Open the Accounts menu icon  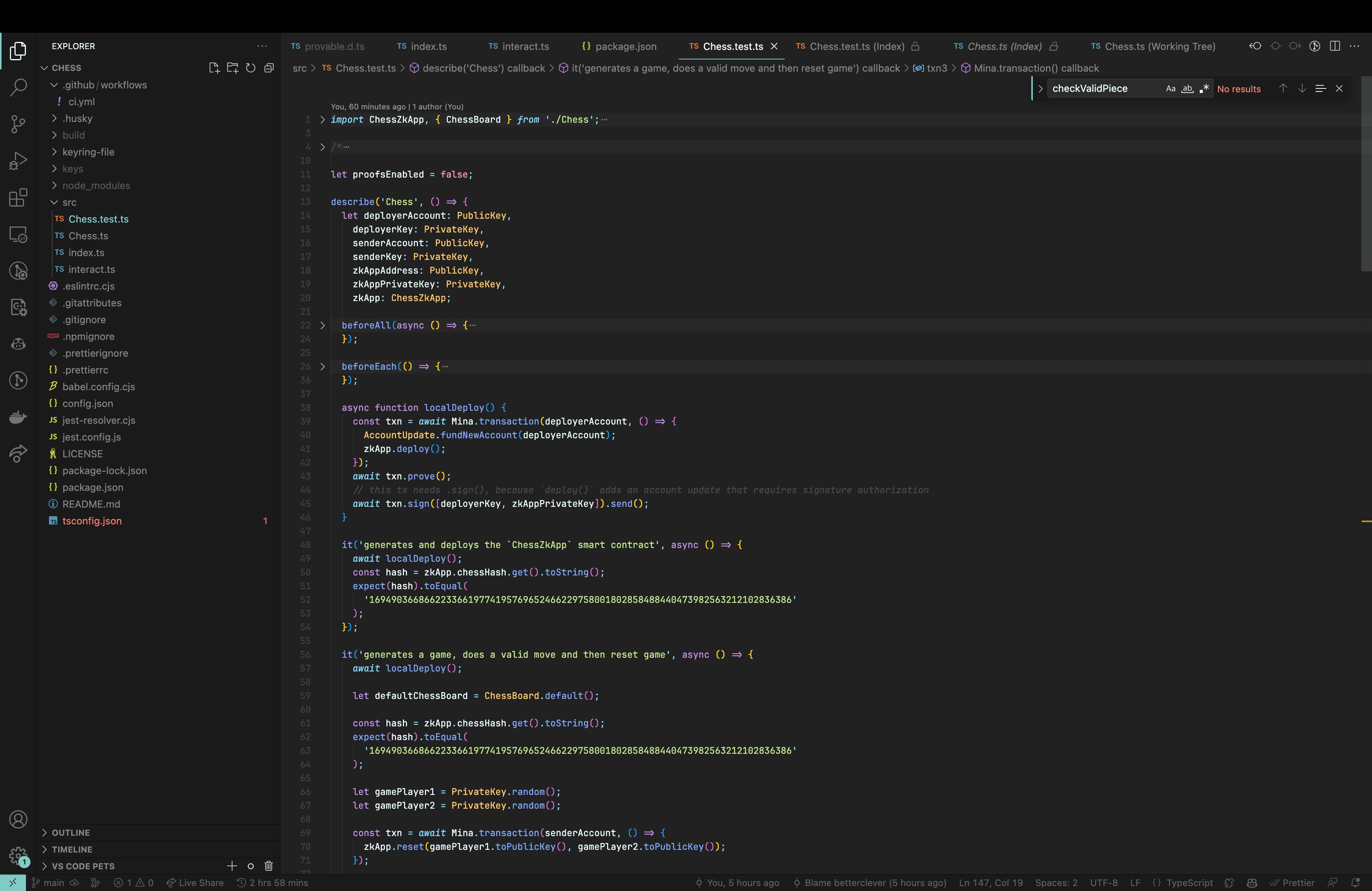(x=18, y=819)
